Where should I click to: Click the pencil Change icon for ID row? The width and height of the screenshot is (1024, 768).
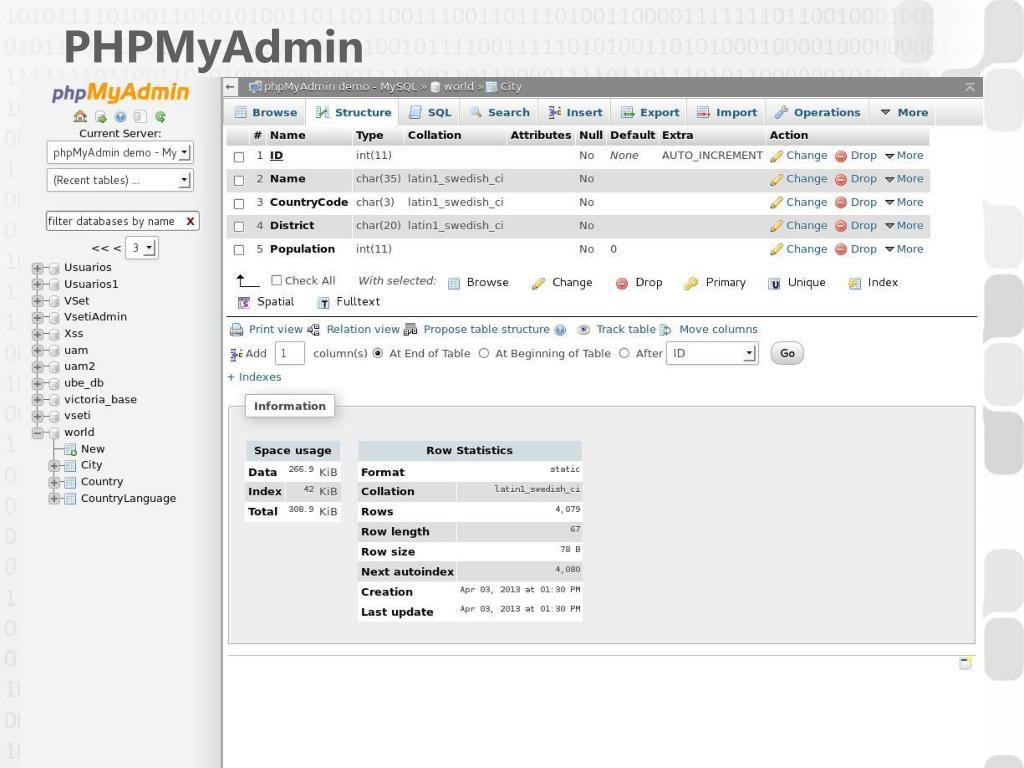click(x=776, y=156)
